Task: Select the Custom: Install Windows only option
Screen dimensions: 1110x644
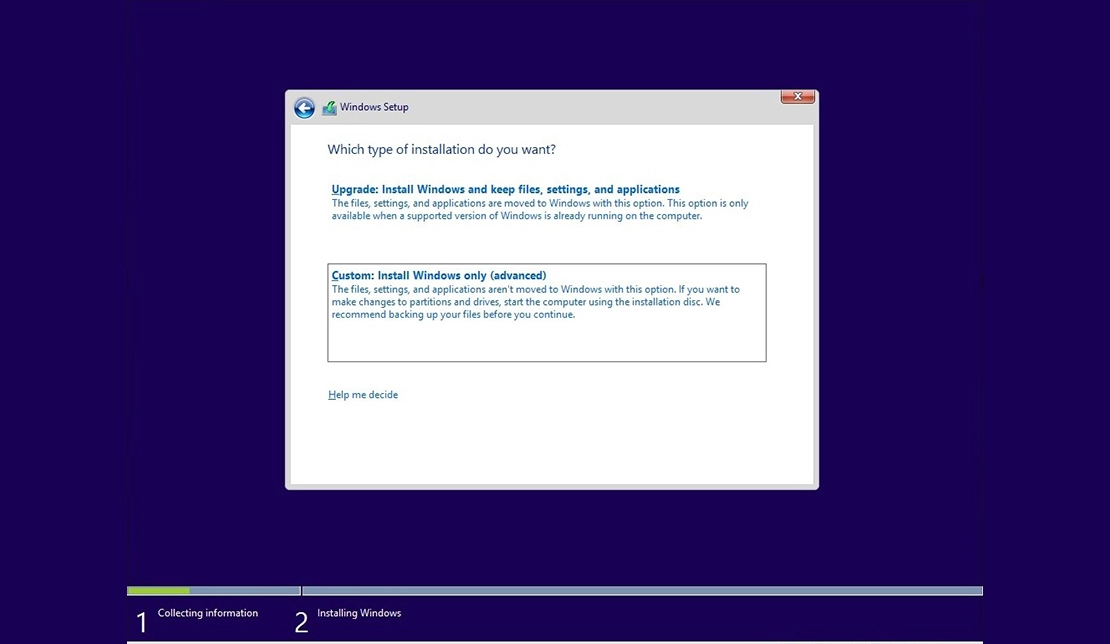Action: (x=439, y=274)
